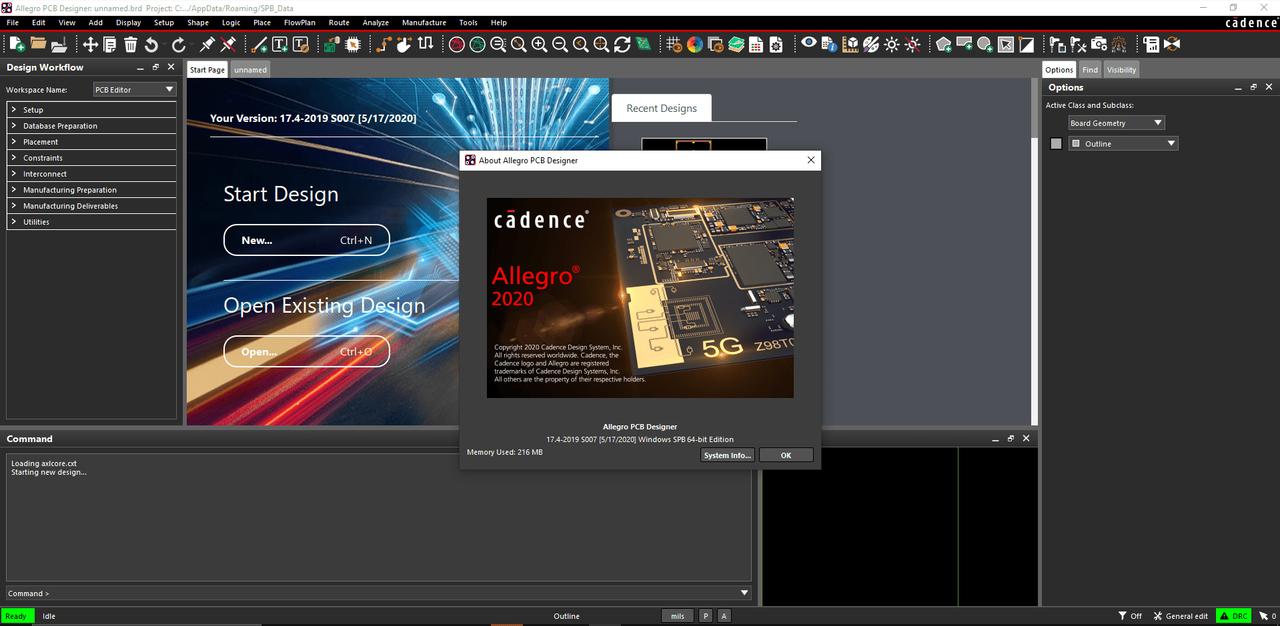Viewport: 1280px width, 626px height.
Task: Select the Fix pin icon
Action: point(207,44)
